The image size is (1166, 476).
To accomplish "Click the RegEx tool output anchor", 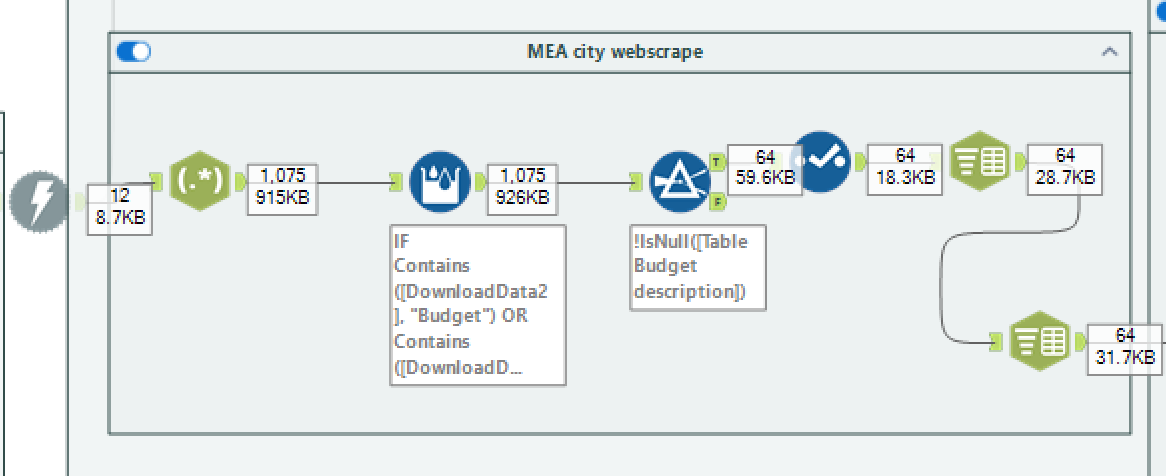I will (240, 181).
